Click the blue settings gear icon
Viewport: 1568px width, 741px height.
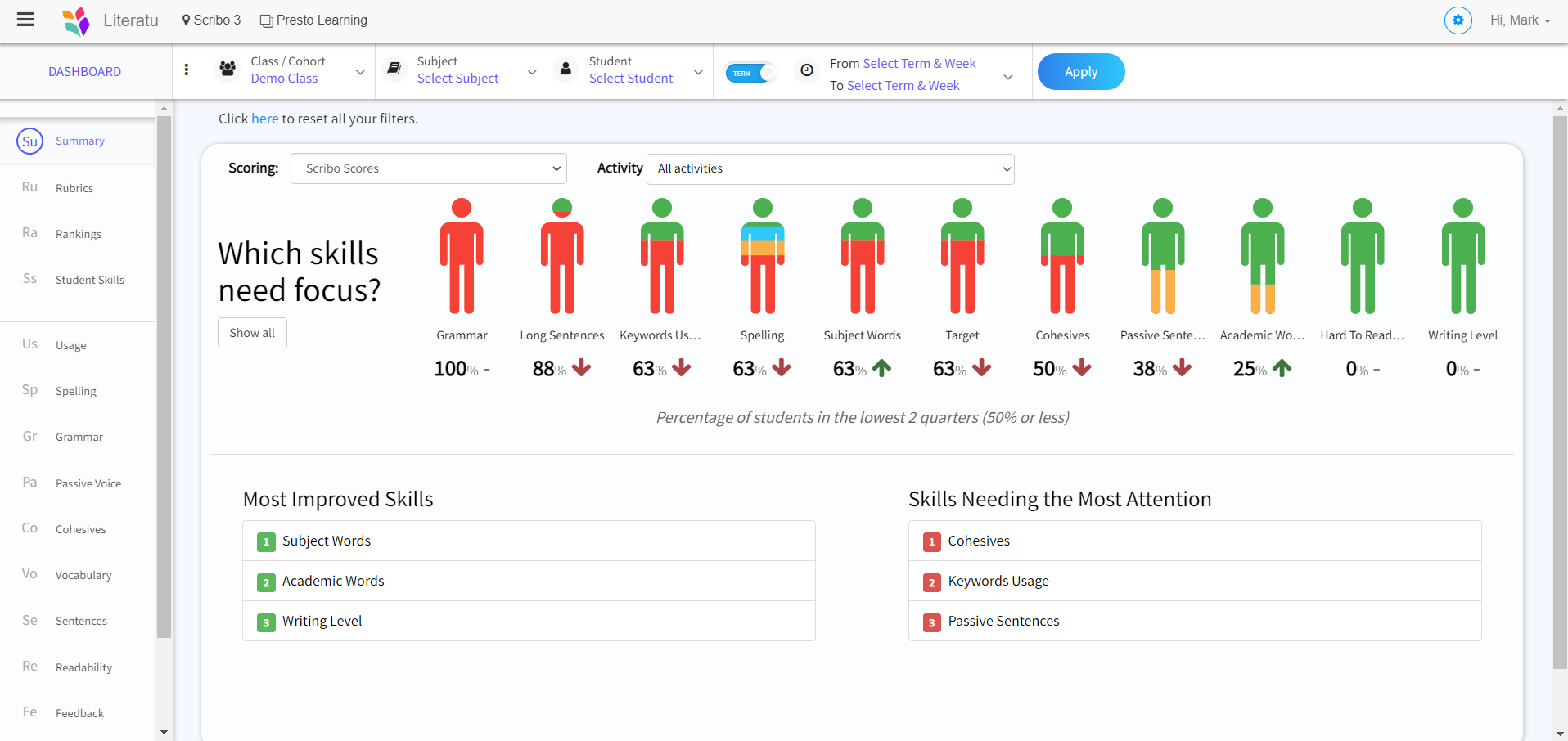click(x=1458, y=20)
